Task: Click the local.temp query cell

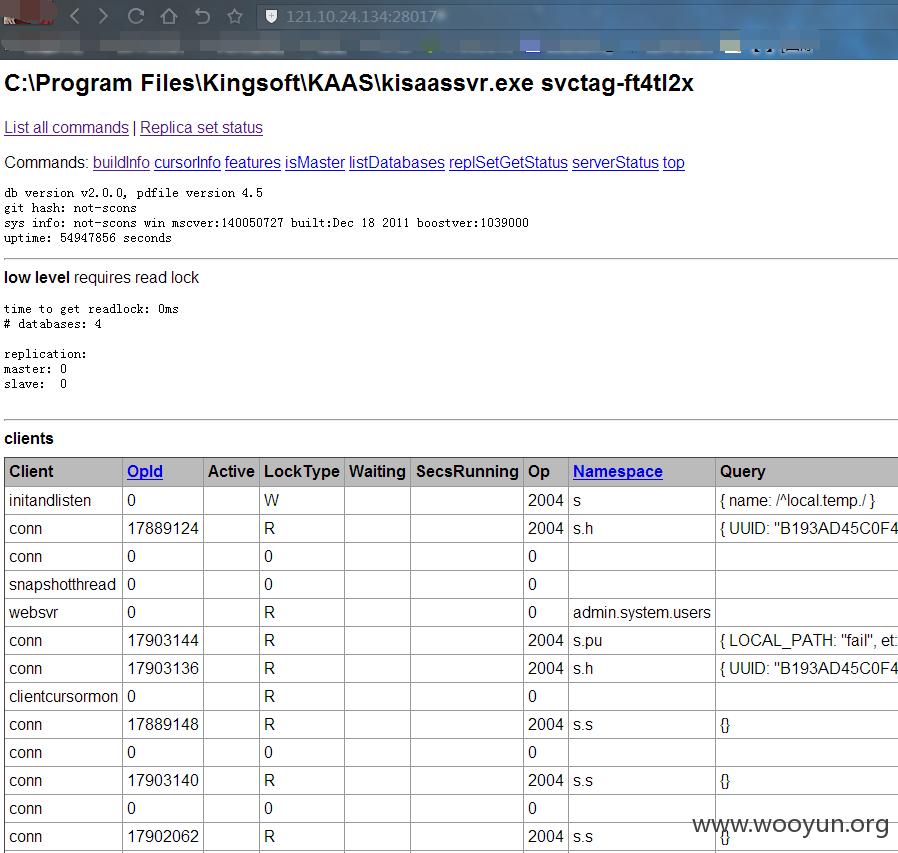Action: tap(807, 500)
